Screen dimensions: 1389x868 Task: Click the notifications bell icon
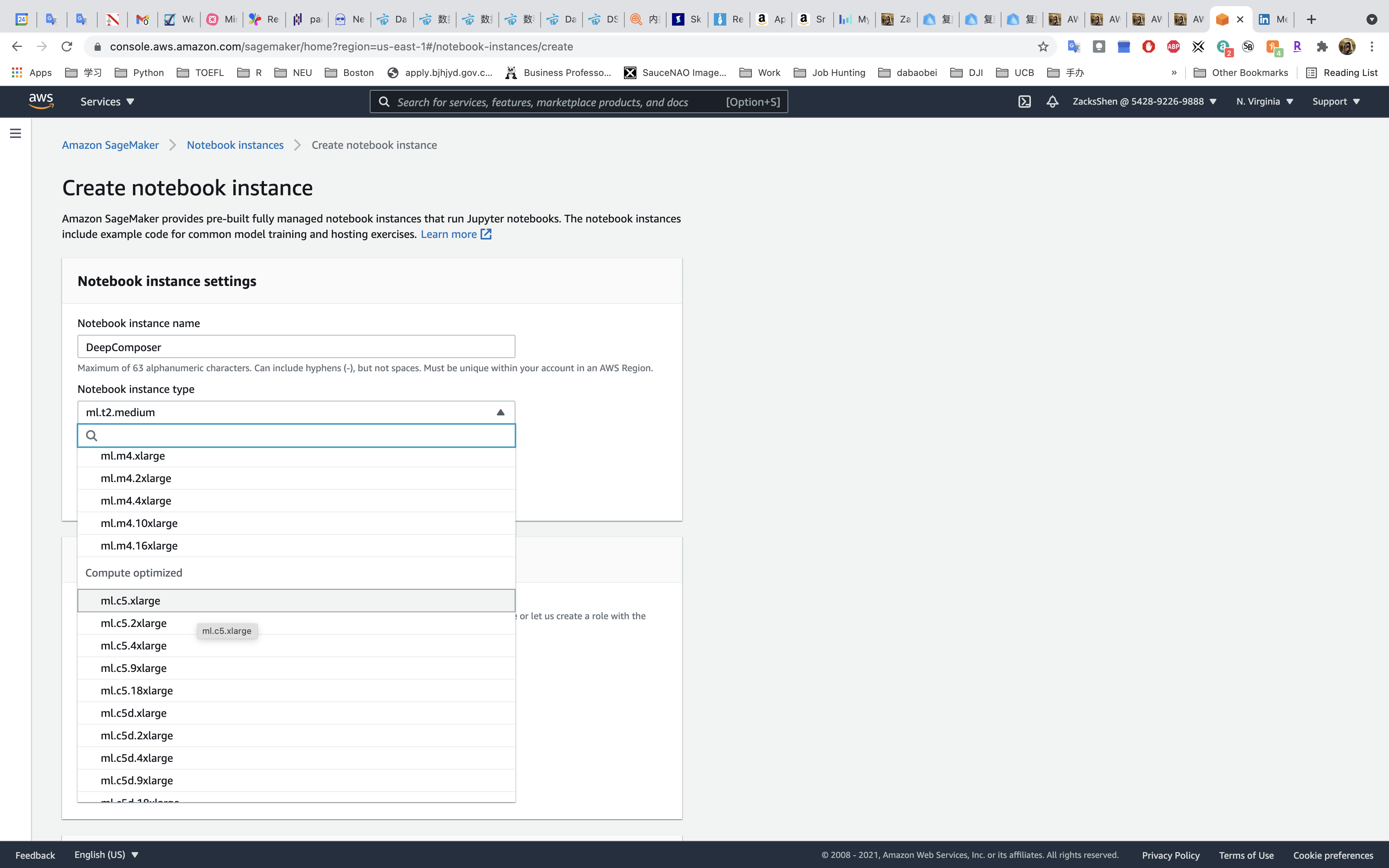pyautogui.click(x=1052, y=102)
